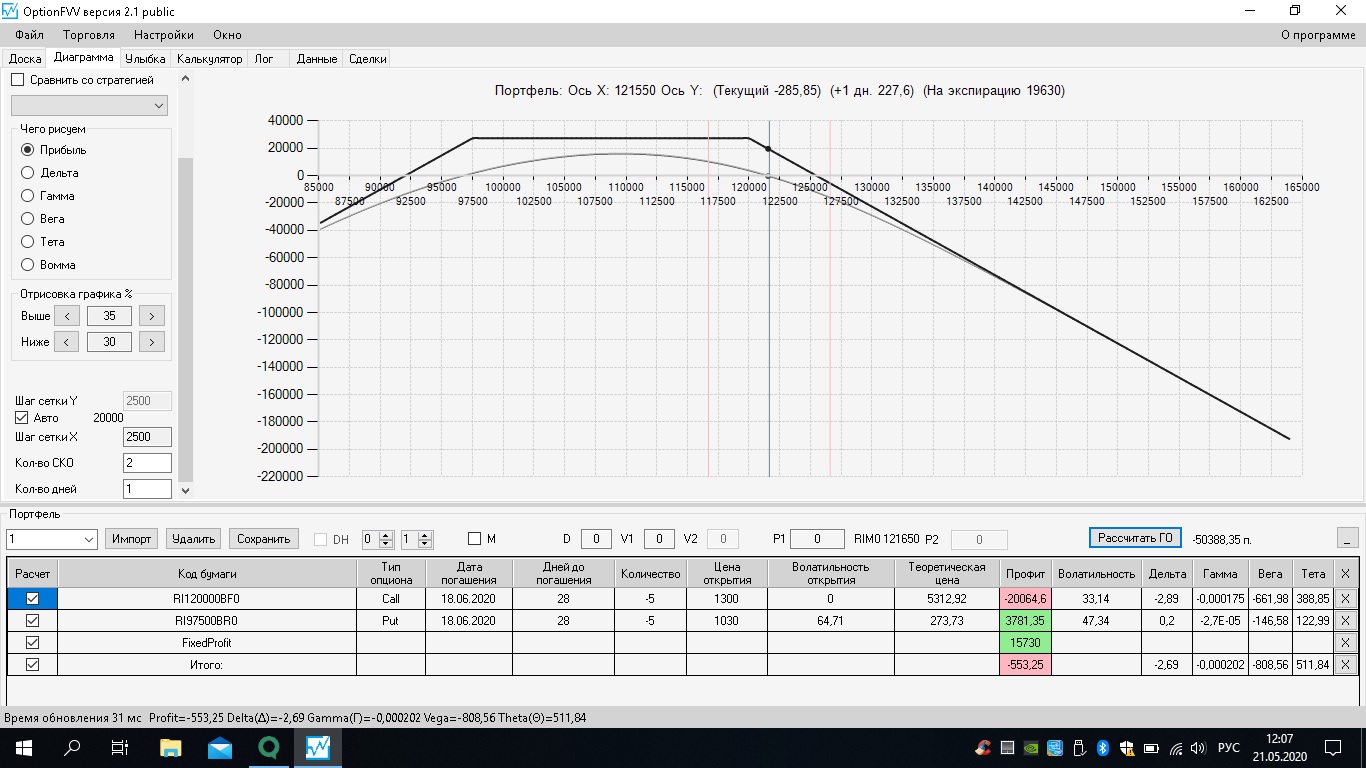Increase the Выше percentage with right arrow

151,316
